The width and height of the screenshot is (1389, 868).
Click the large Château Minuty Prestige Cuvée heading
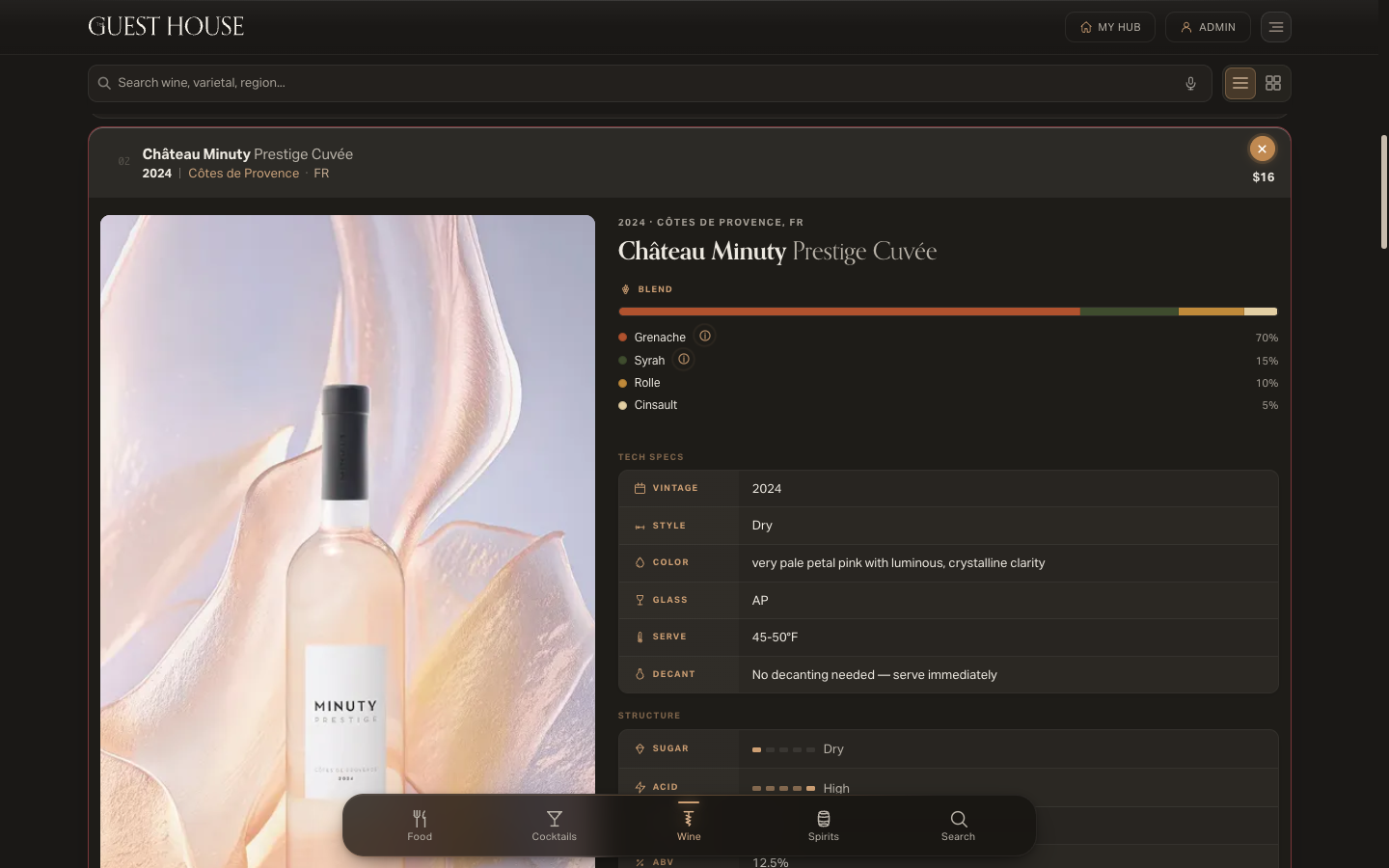tap(777, 252)
